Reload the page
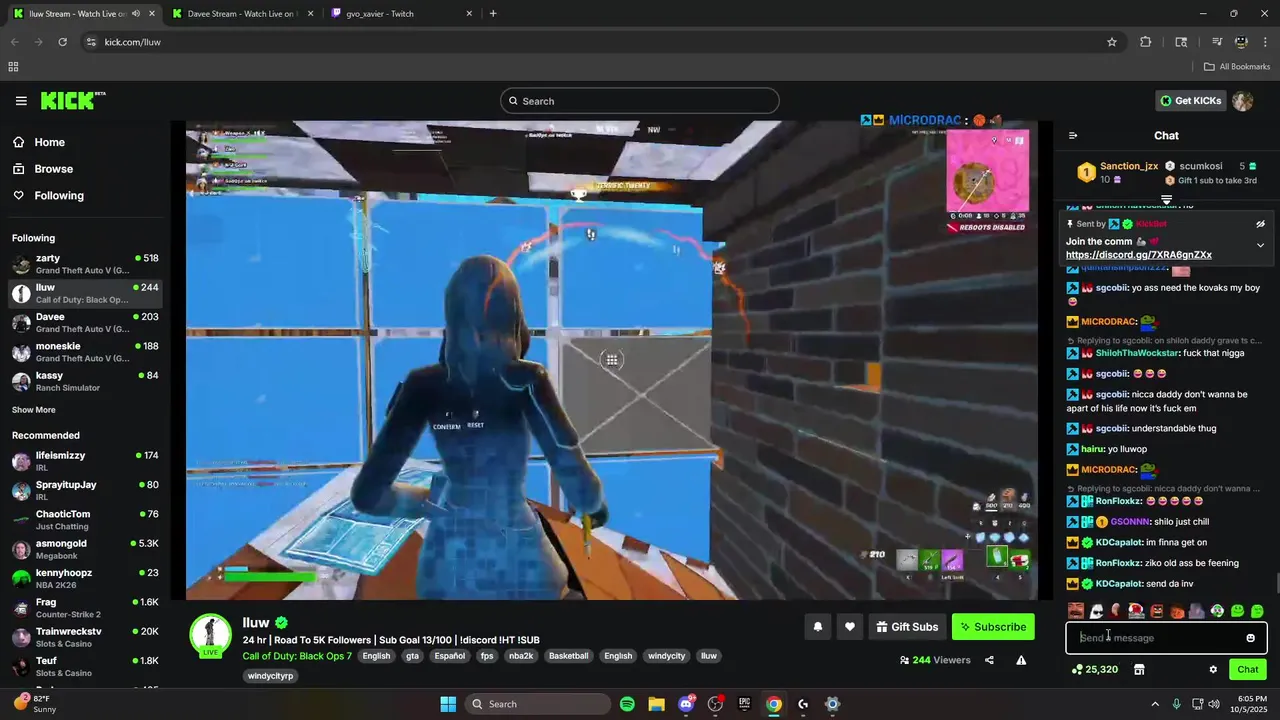Viewport: 1280px width, 720px height. click(x=62, y=42)
